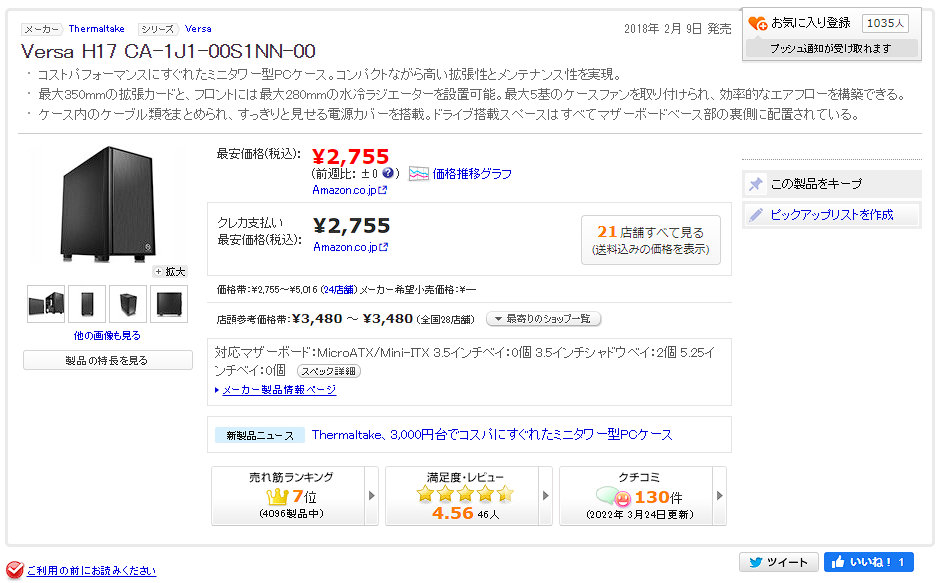Viewport: 940px width, 583px height.
Task: Click the pushpin icon to keep this product
Action: click(756, 184)
